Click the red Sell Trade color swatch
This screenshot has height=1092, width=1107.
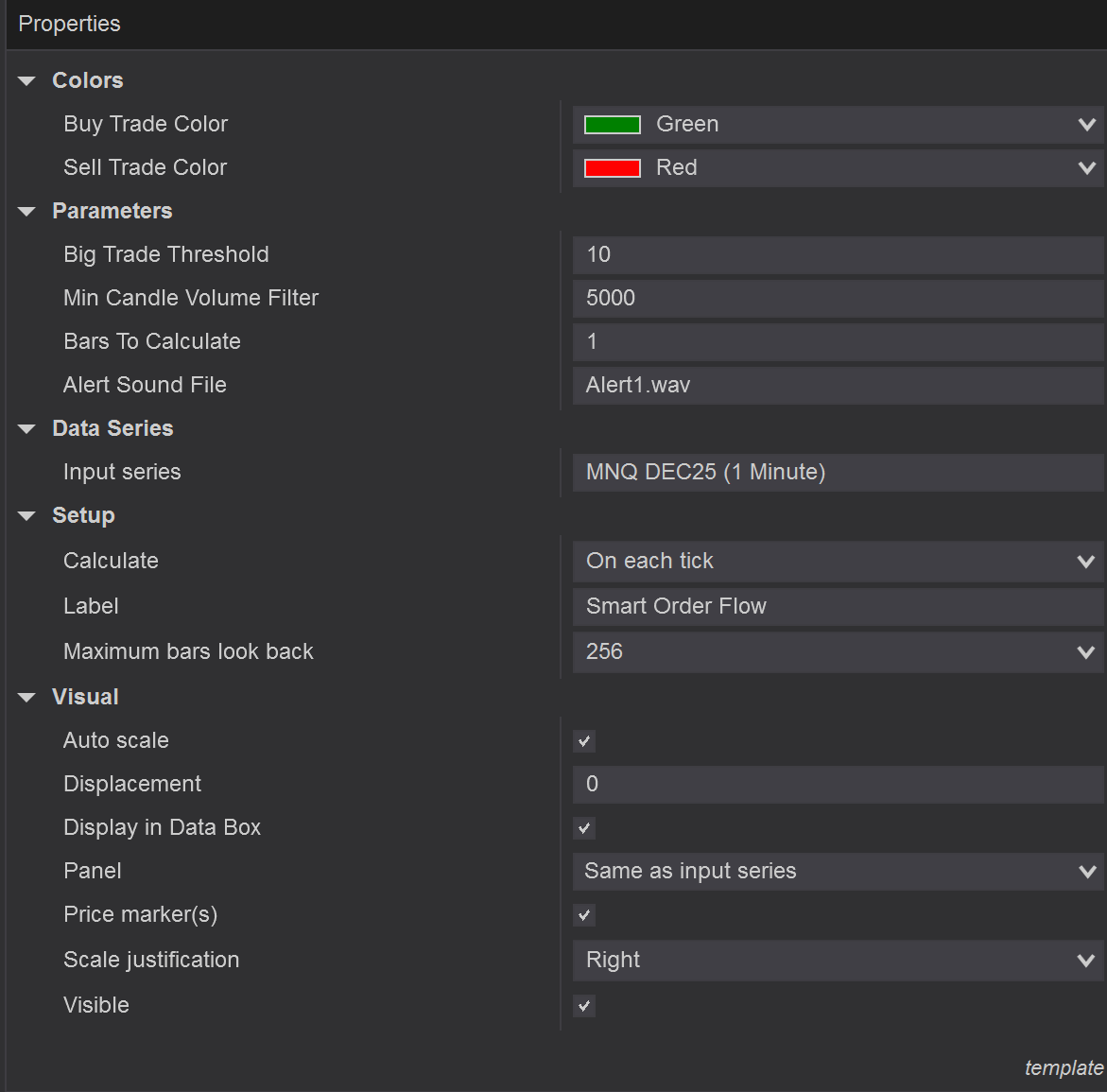(613, 168)
